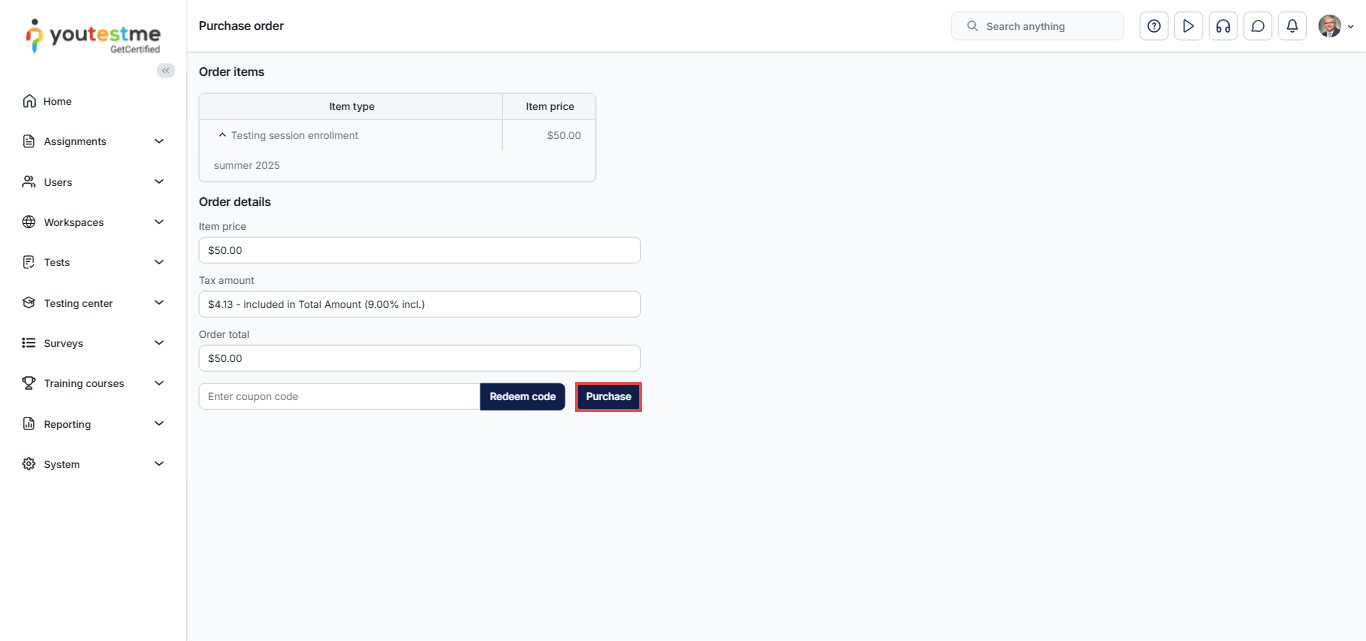Open System menu label
The width and height of the screenshot is (1366, 641).
pos(61,465)
